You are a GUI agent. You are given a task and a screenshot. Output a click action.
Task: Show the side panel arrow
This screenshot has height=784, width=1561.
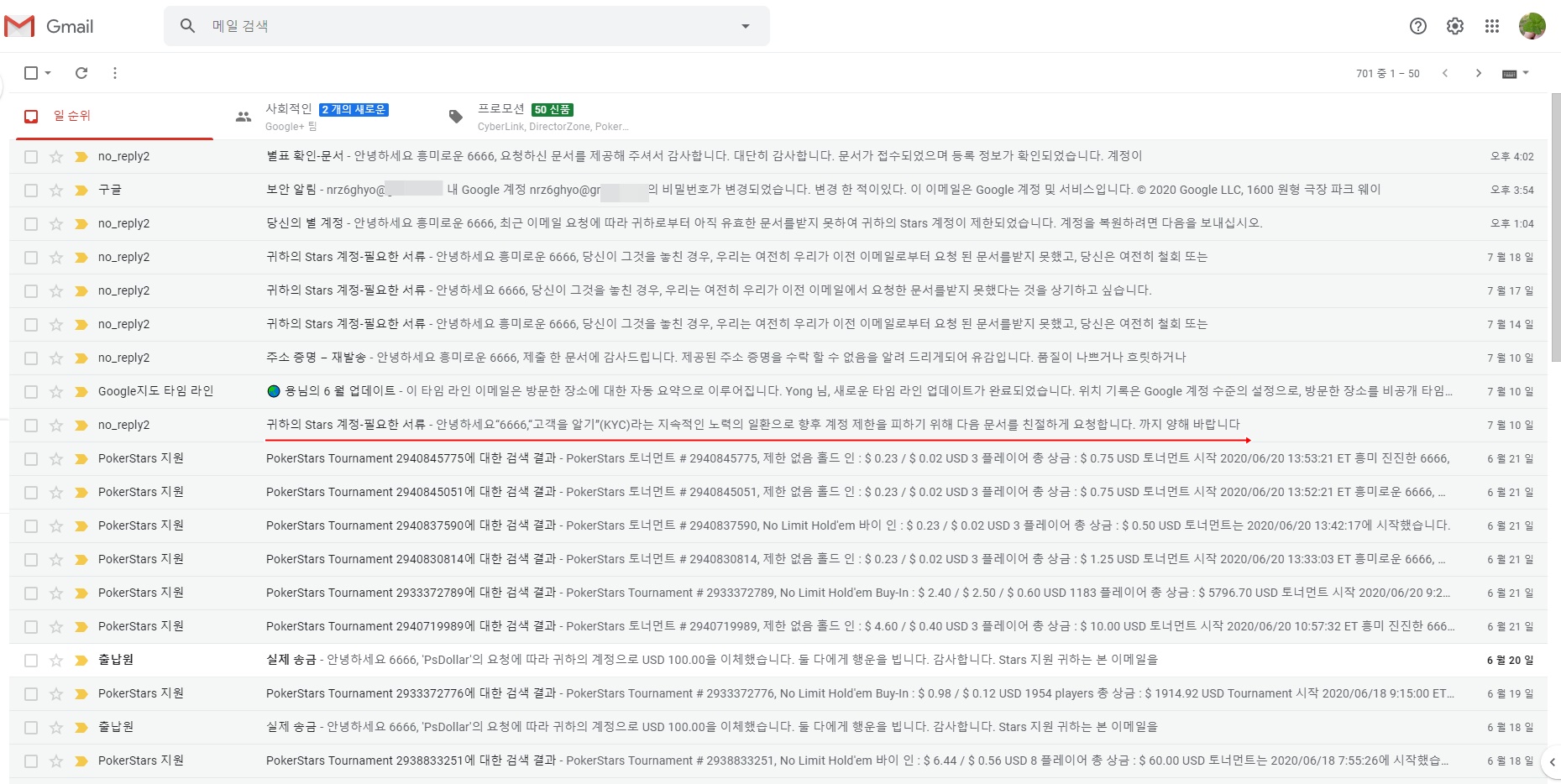1553,762
